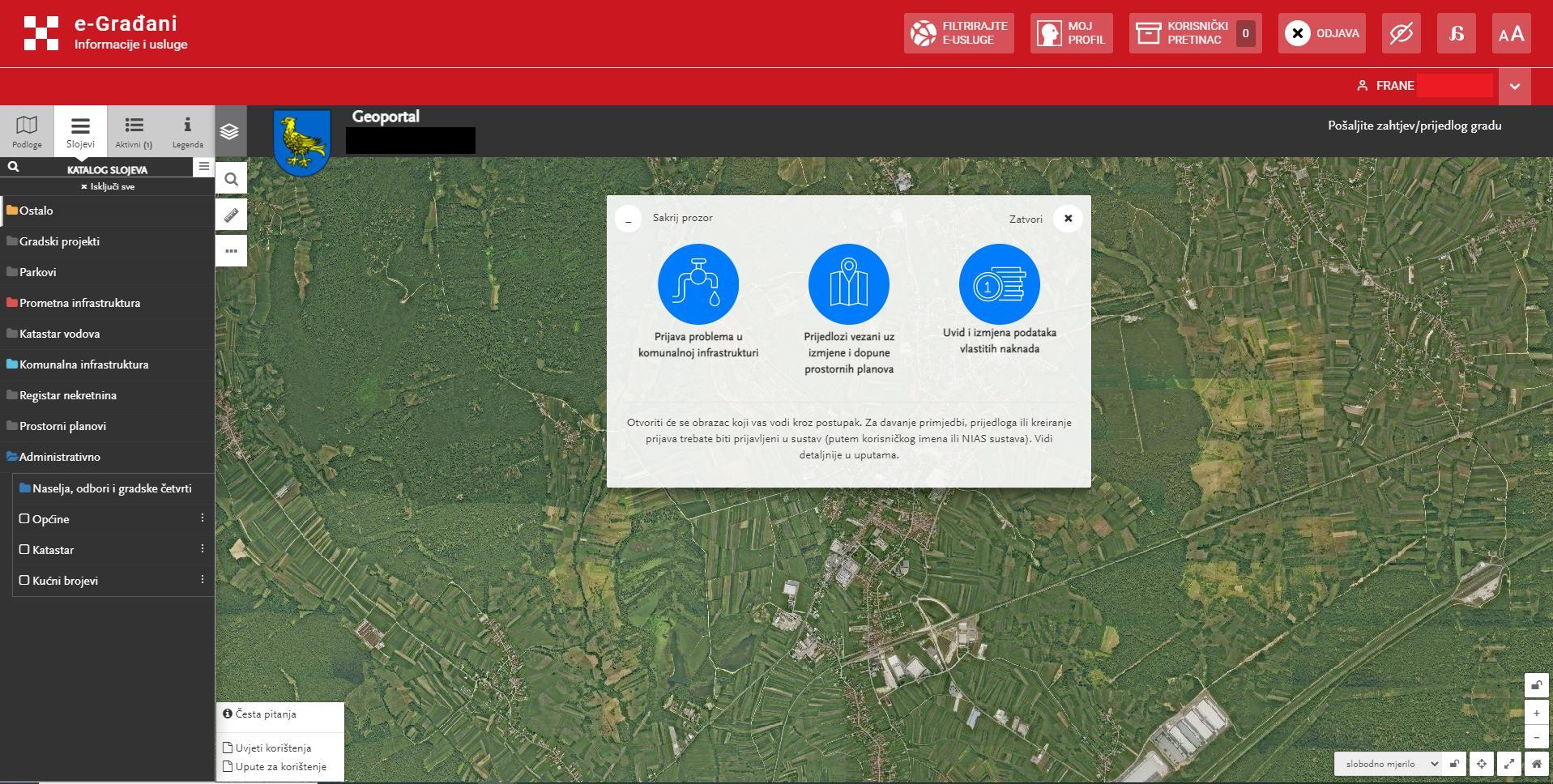The image size is (1553, 784).
Task: Open the water tap problem report icon
Action: point(698,284)
